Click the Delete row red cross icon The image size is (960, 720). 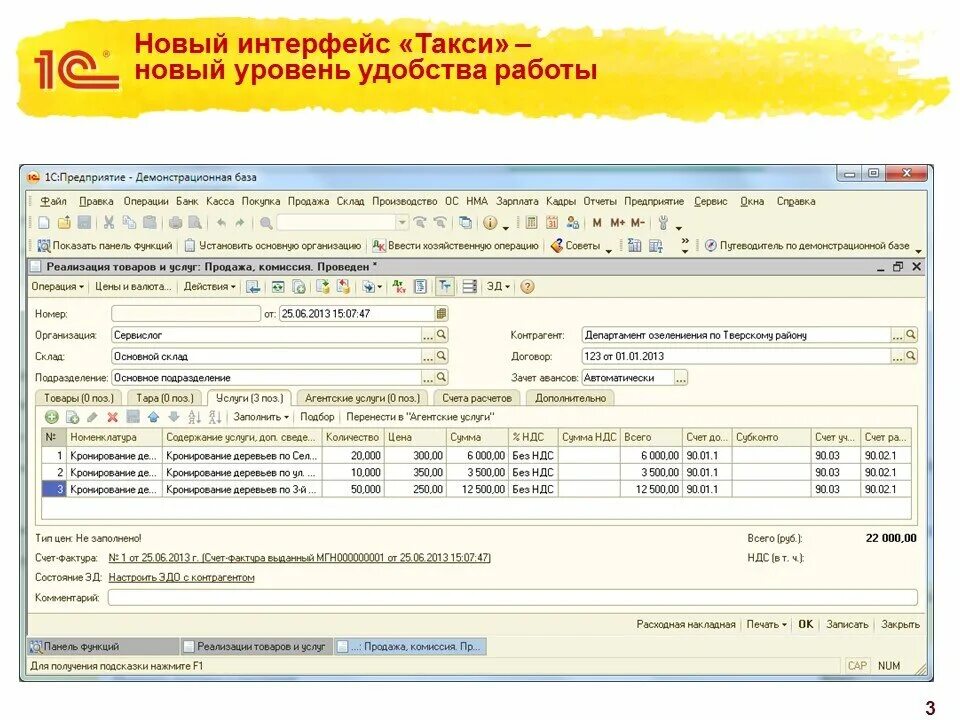coord(113,417)
